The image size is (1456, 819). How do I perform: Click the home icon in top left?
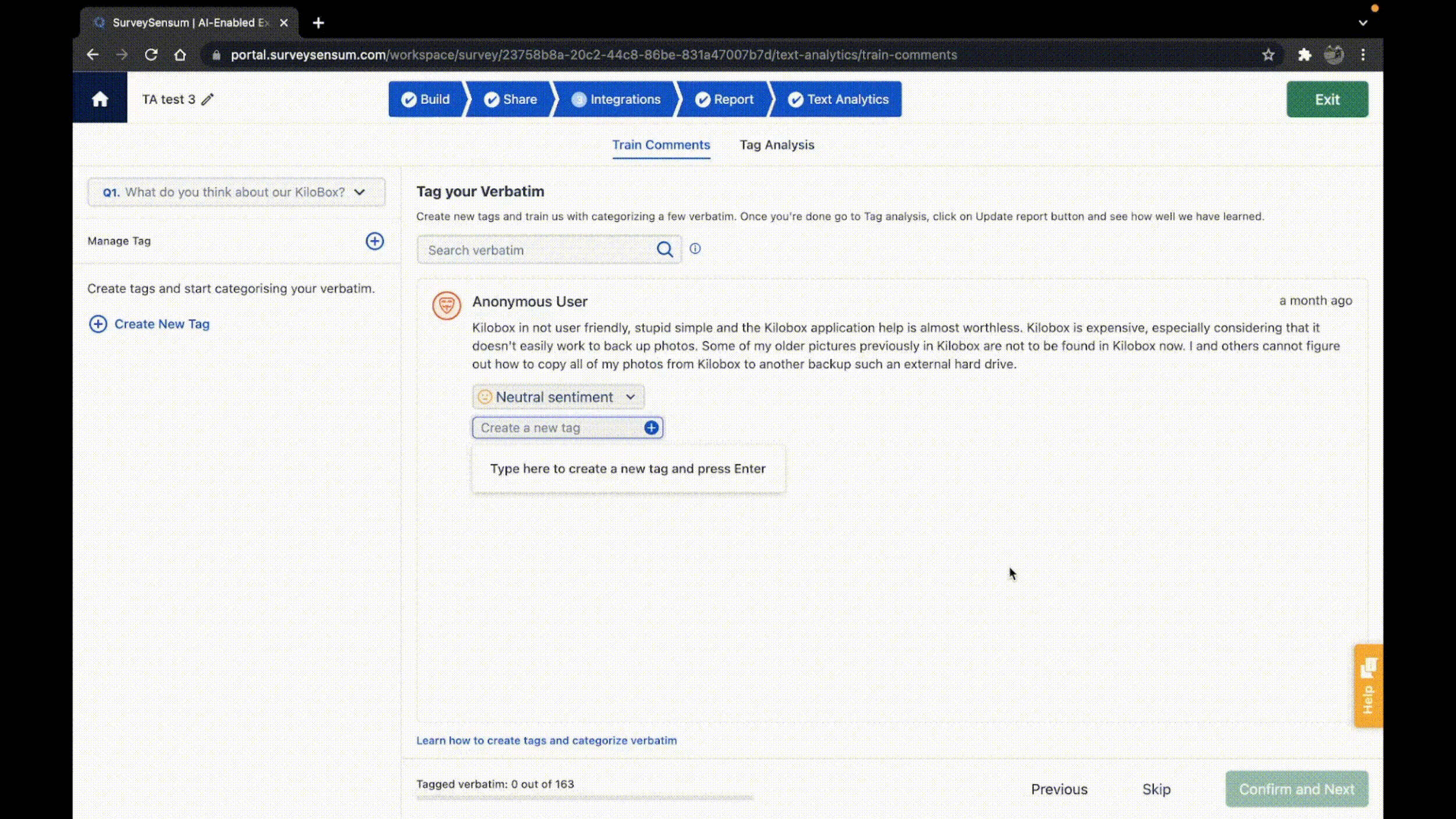coord(99,99)
